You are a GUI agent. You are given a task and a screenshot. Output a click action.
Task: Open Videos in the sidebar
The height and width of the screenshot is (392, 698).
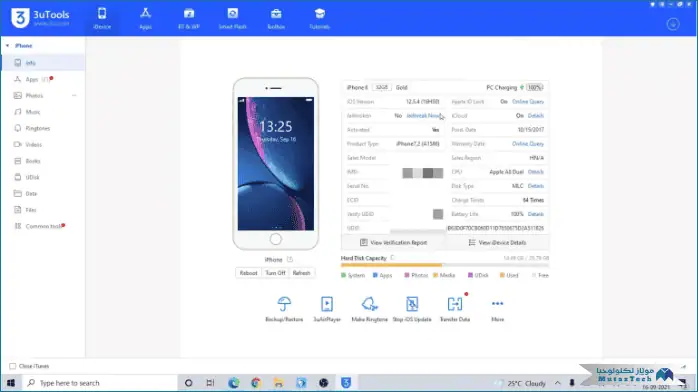[43, 145]
